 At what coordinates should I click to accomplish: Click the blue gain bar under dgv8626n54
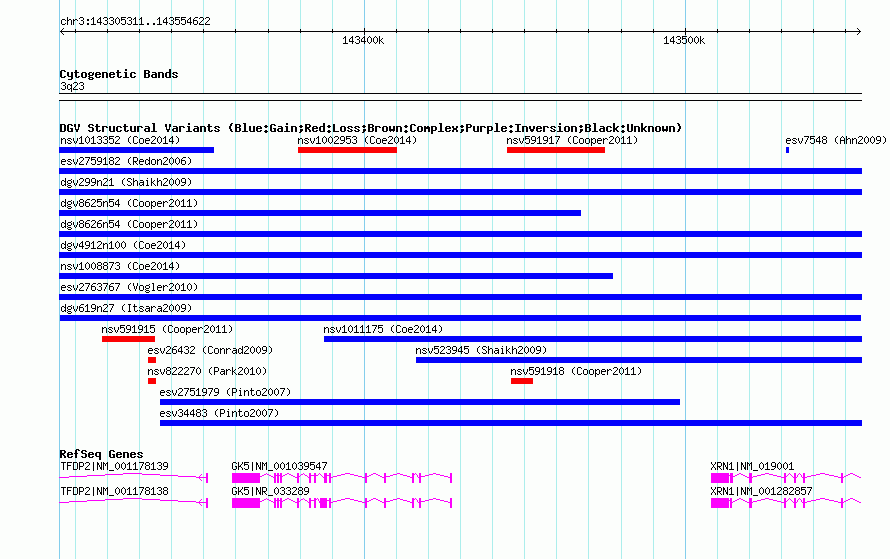[460, 234]
